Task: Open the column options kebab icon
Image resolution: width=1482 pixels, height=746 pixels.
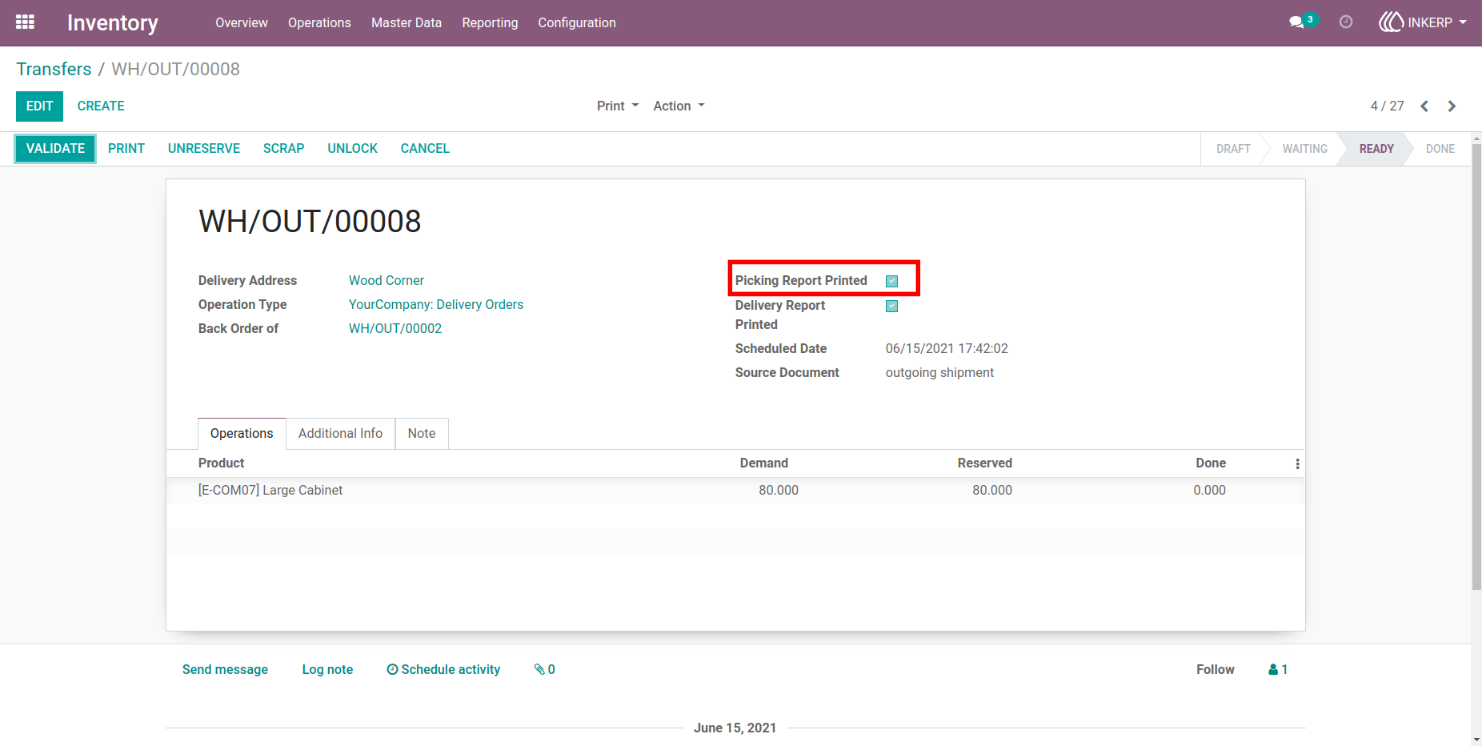Action: coord(1298,464)
